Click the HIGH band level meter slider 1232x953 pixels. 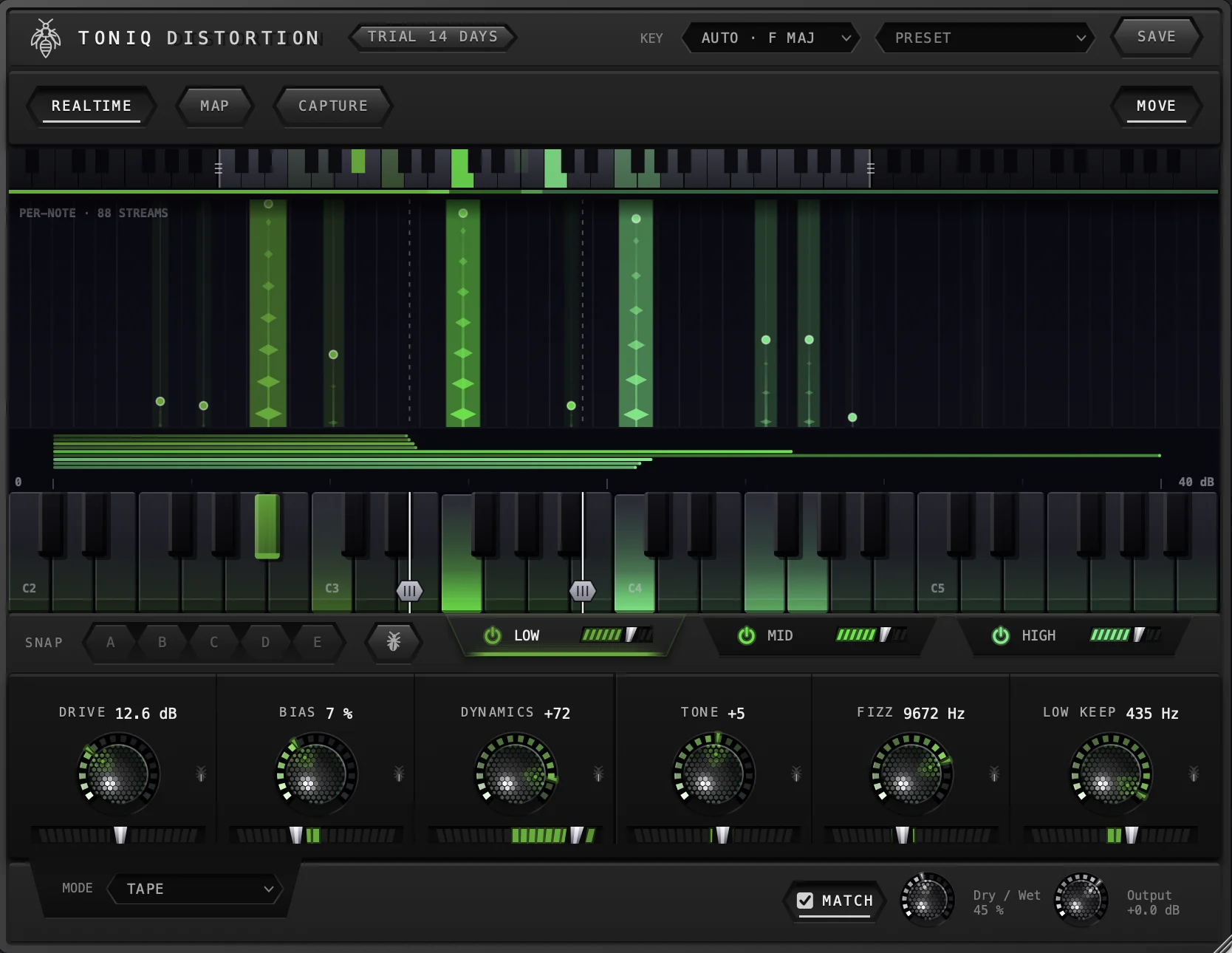click(x=1126, y=635)
